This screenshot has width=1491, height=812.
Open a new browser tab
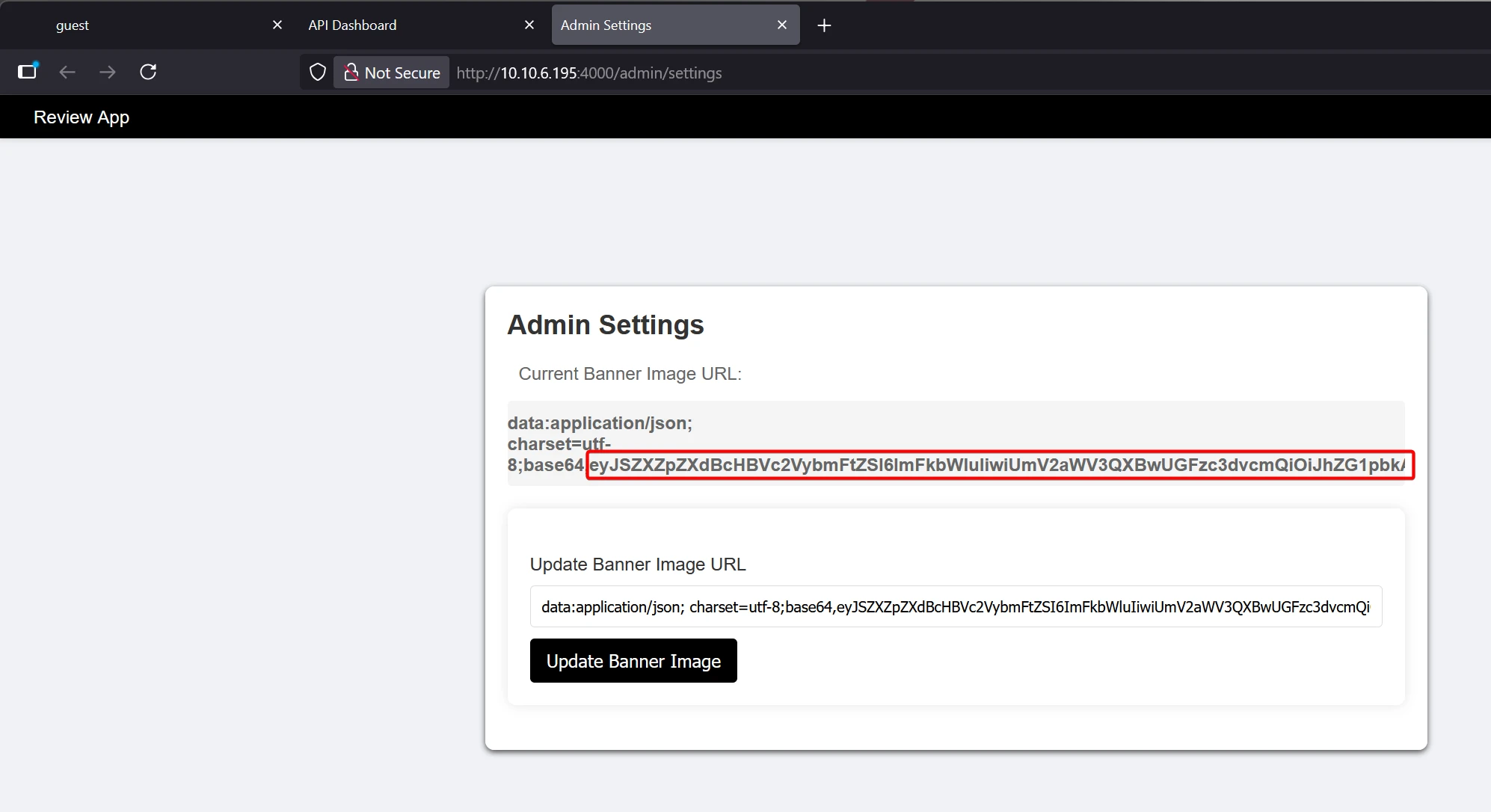tap(824, 25)
